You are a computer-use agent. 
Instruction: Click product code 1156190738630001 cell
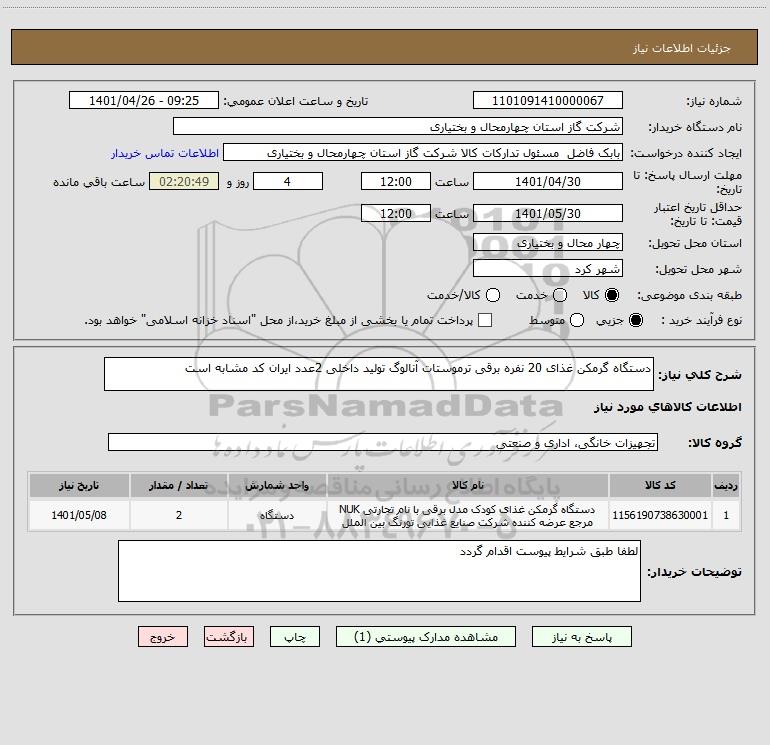click(x=660, y=515)
